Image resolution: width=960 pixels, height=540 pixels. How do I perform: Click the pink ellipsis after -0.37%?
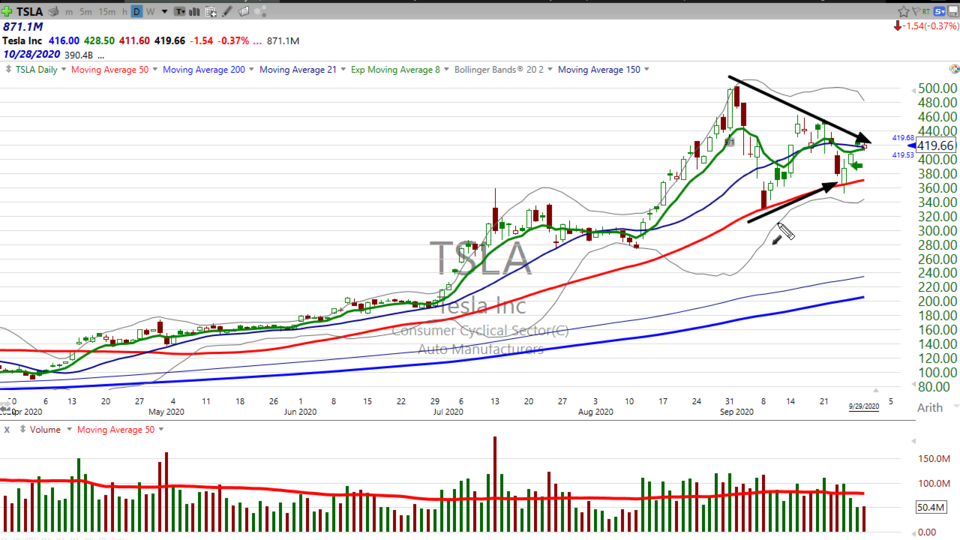point(258,42)
